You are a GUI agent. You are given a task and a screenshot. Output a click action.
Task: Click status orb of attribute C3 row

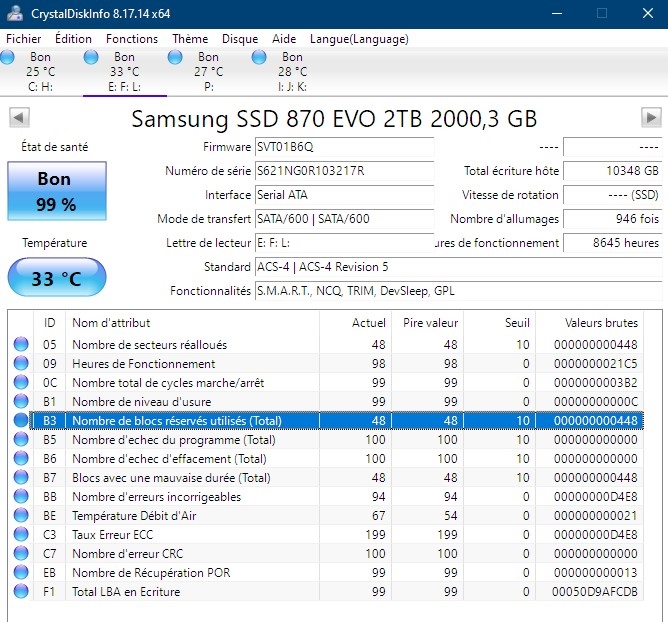pyautogui.click(x=21, y=534)
